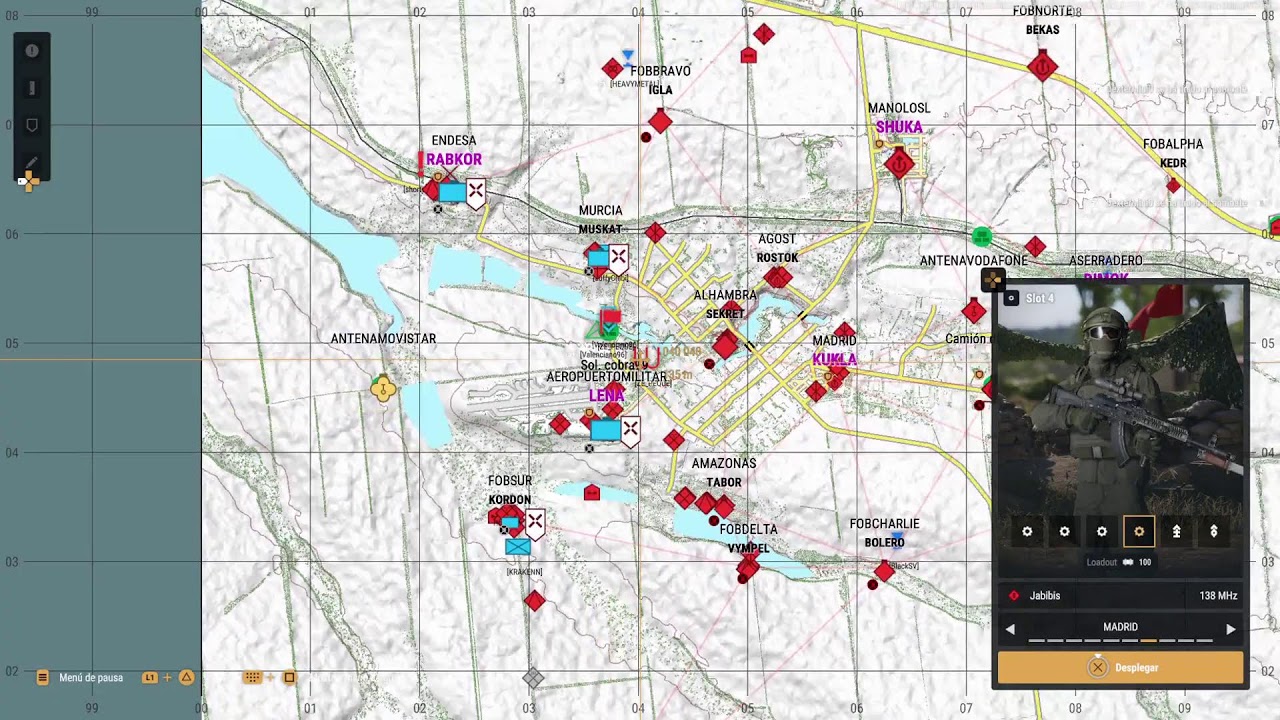Click the LENA label at AEROPUERTOMILITAR

point(606,395)
